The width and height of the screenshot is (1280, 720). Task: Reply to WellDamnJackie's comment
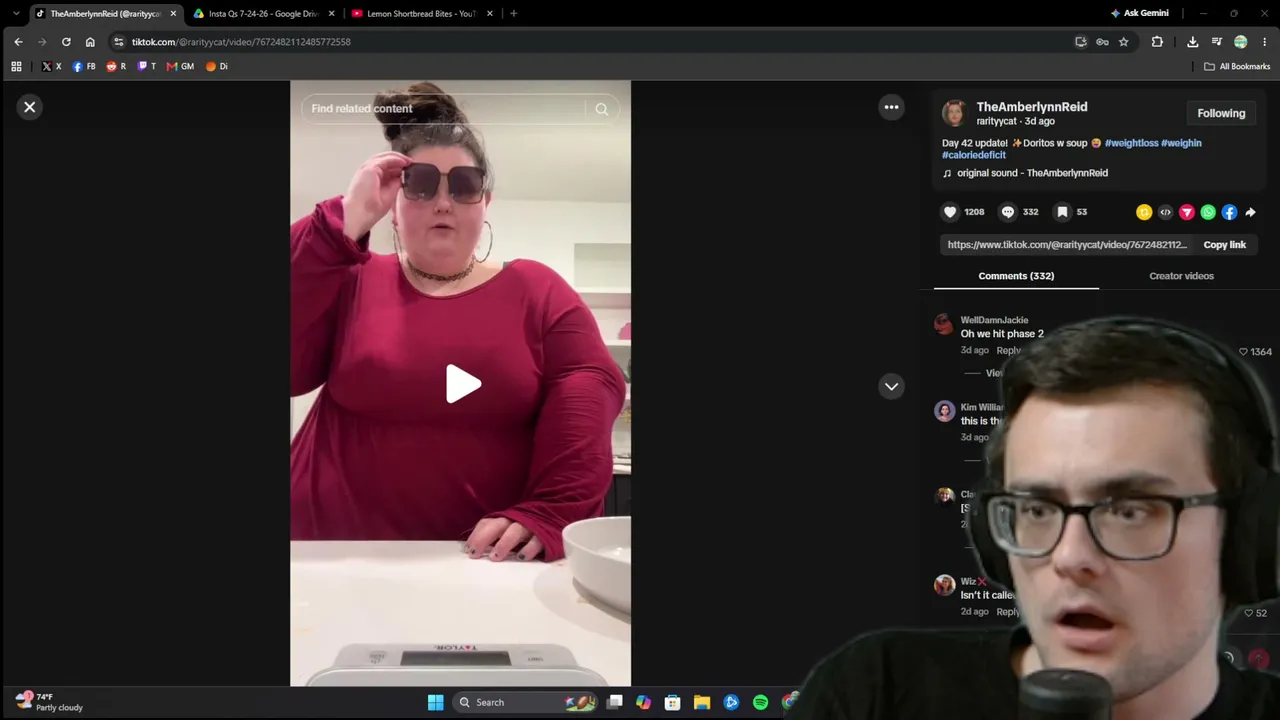click(x=1008, y=351)
